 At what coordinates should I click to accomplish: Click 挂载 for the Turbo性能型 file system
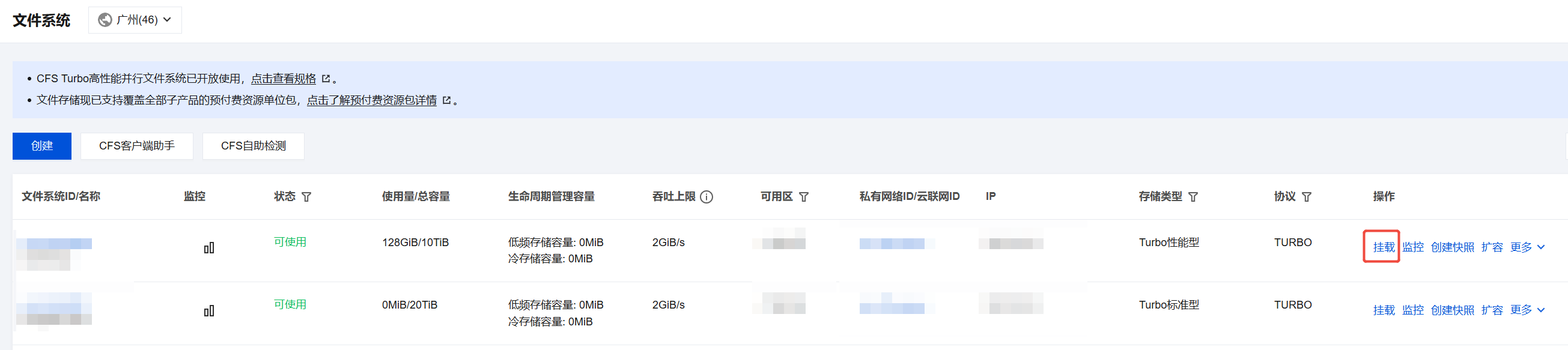click(x=1383, y=247)
